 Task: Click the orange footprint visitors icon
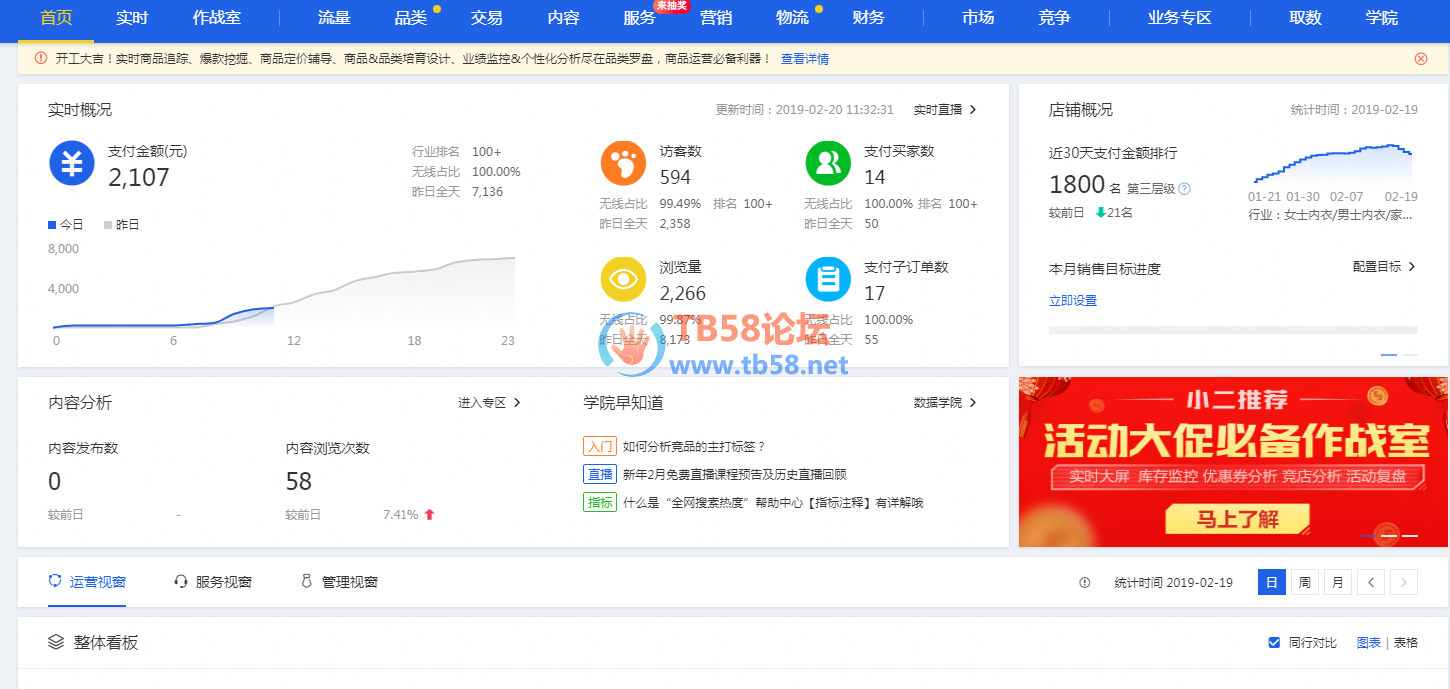click(x=624, y=164)
